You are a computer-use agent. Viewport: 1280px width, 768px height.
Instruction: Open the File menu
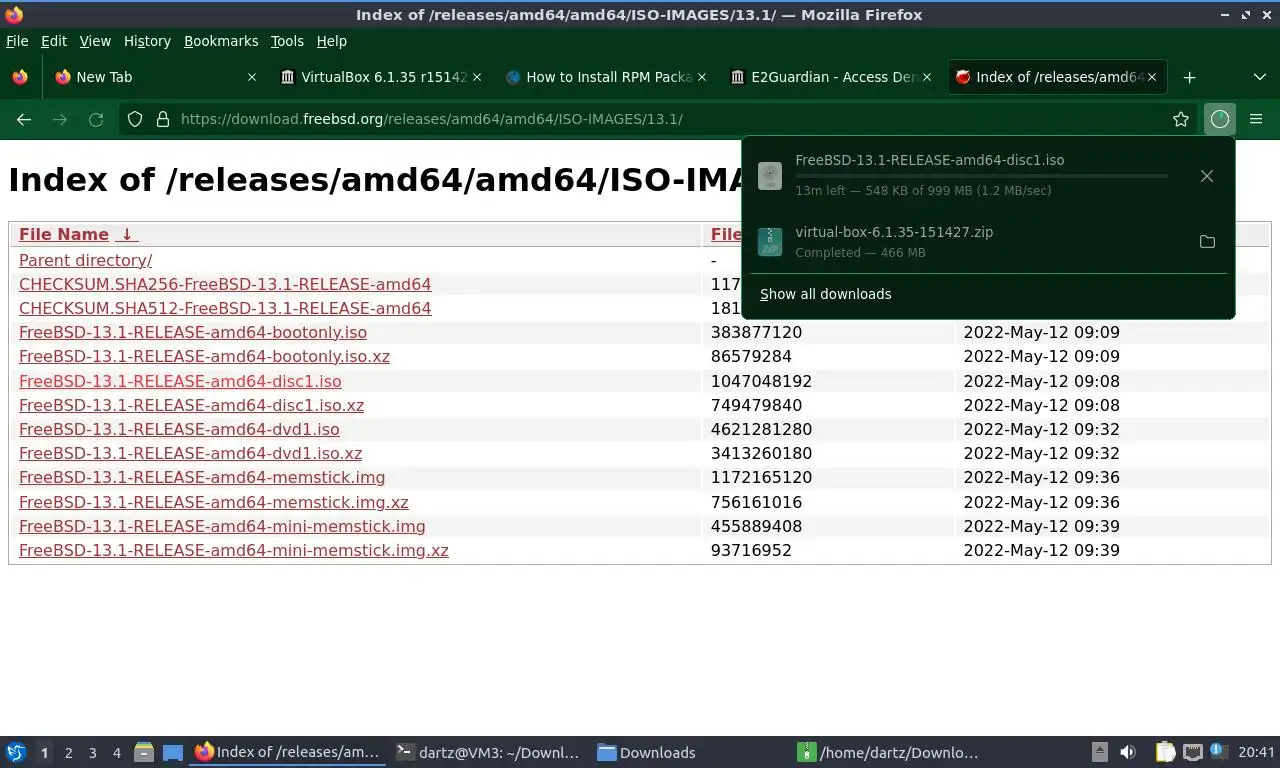[17, 41]
